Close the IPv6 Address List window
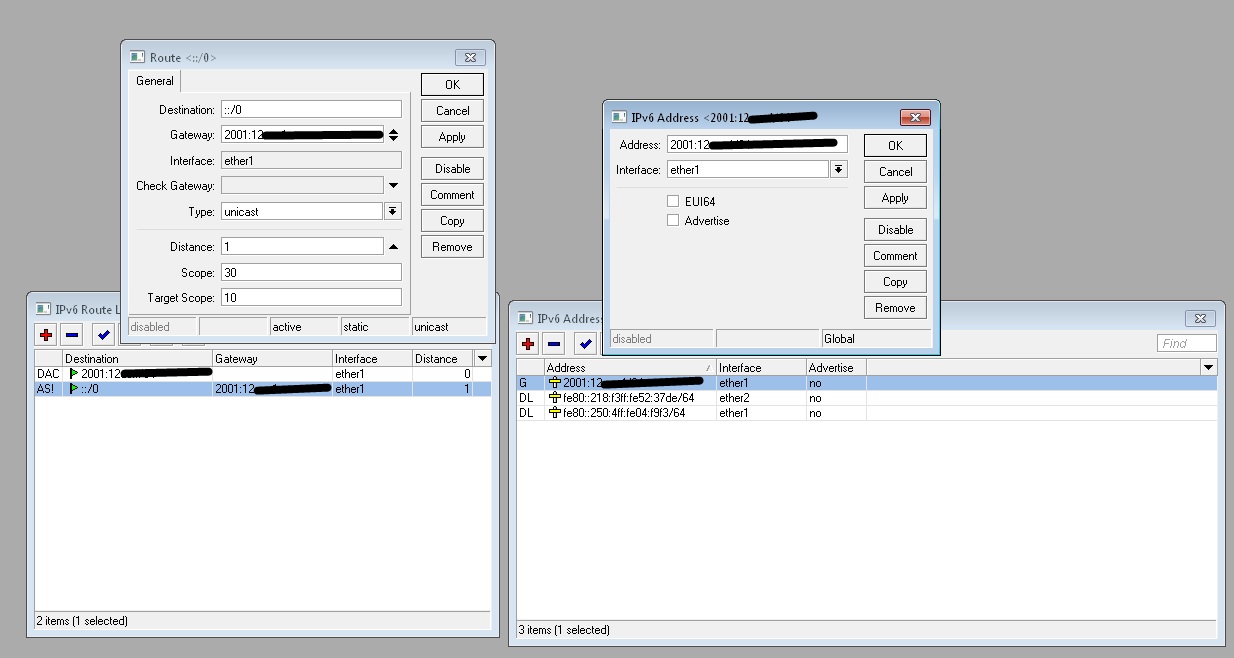Screen dimensions: 1234x658 [x=1201, y=318]
